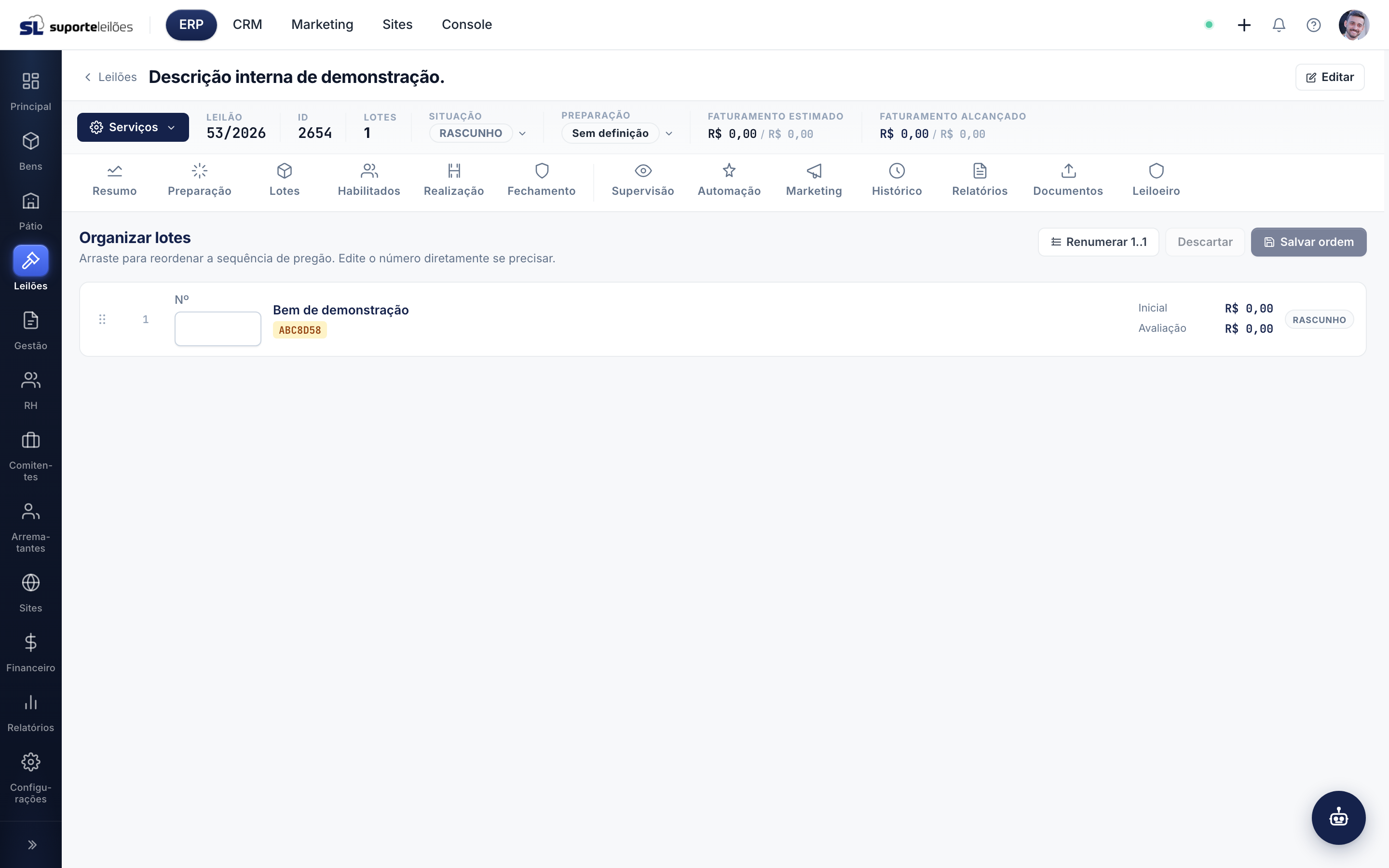
Task: Switch to Sites module in top bar
Action: coord(397,25)
